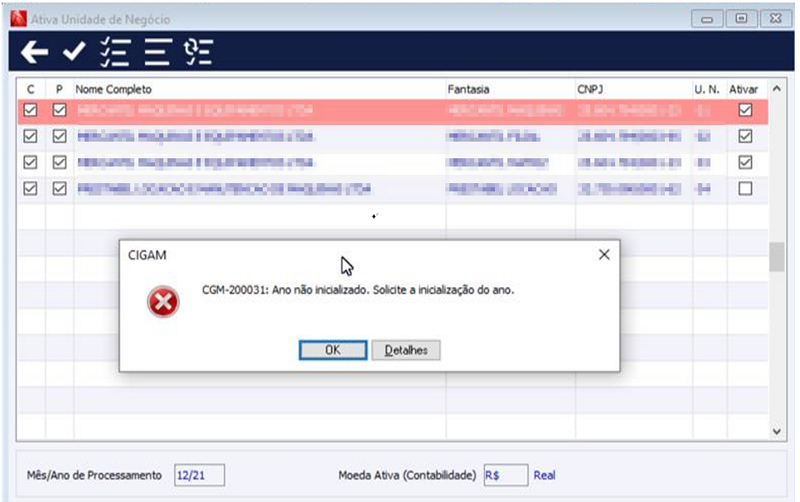Maximize the Ativa Unidade de Negócio window
800x502 pixels.
[x=741, y=19]
